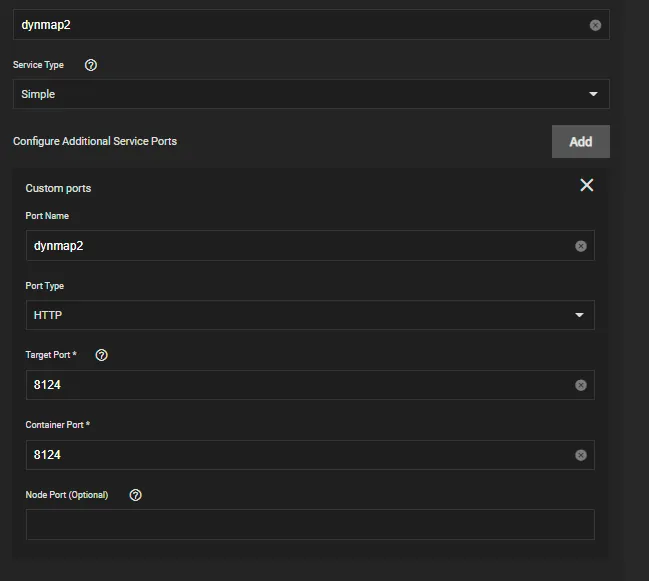Clear the Container Port value

pyautogui.click(x=580, y=455)
